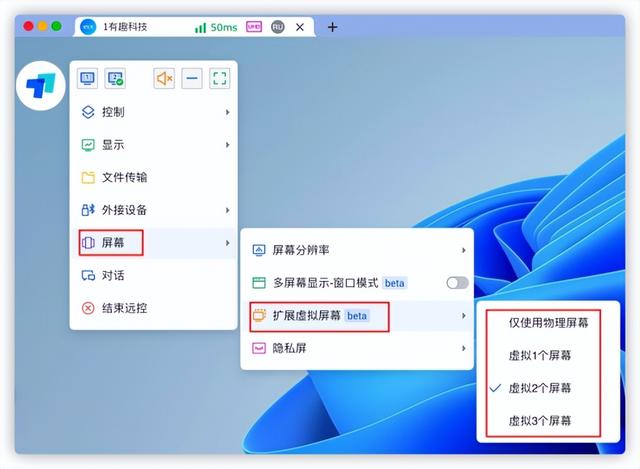Open a new tab with plus button
This screenshot has width=640, height=469.
pyautogui.click(x=333, y=27)
